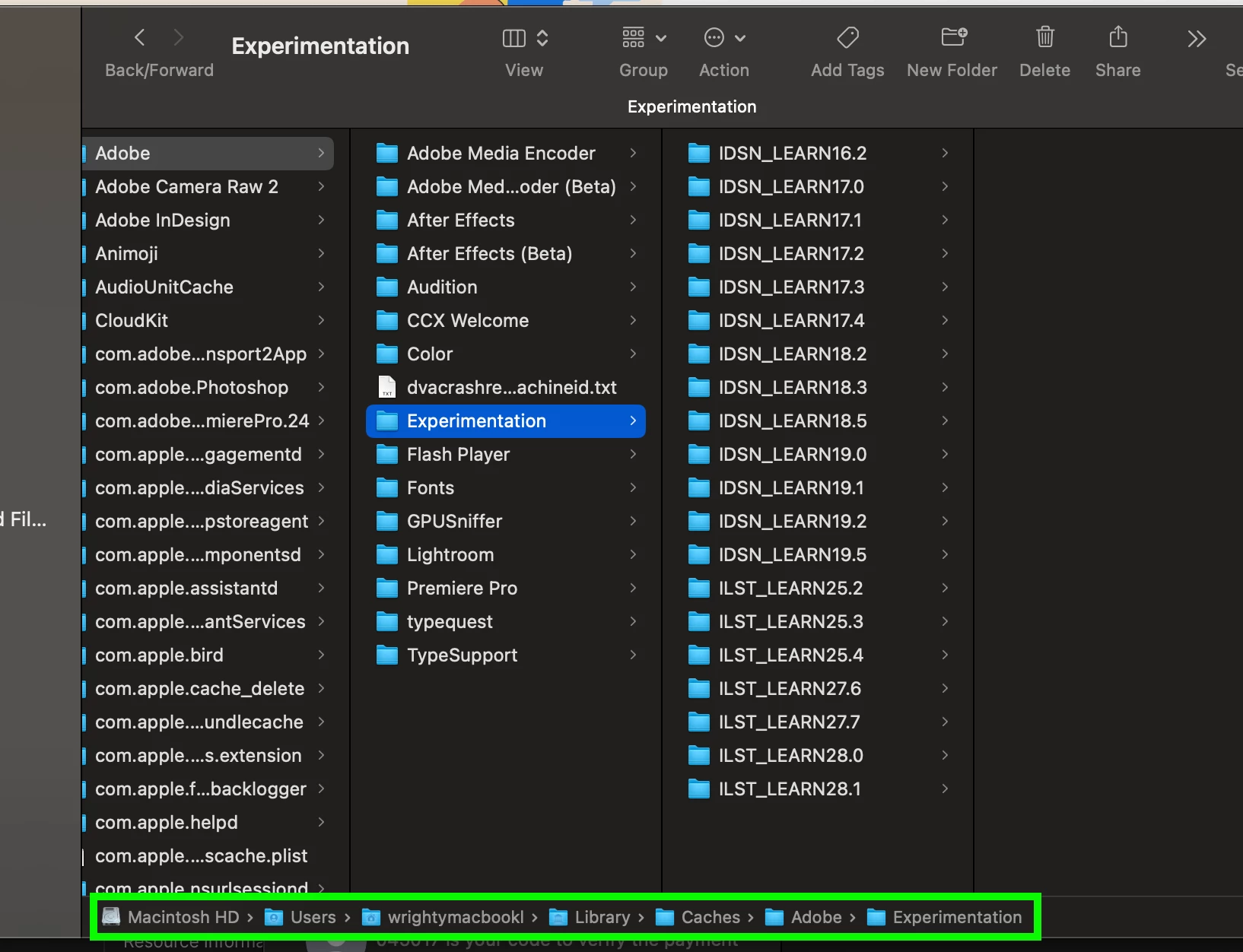Open the View columns switcher
This screenshot has height=952, width=1243.
pyautogui.click(x=525, y=38)
